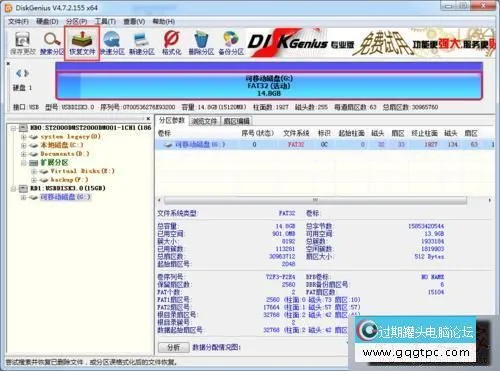Click the DiskGenius banner advertisement

(x=371, y=43)
